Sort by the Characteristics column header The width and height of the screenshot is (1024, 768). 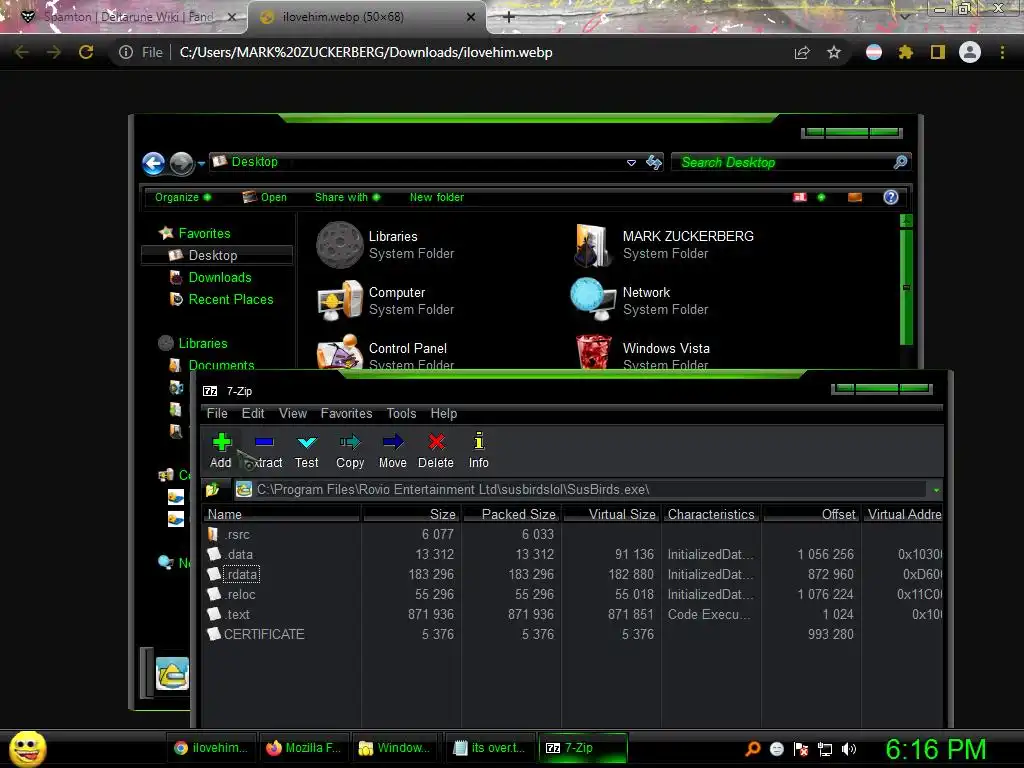(711, 515)
